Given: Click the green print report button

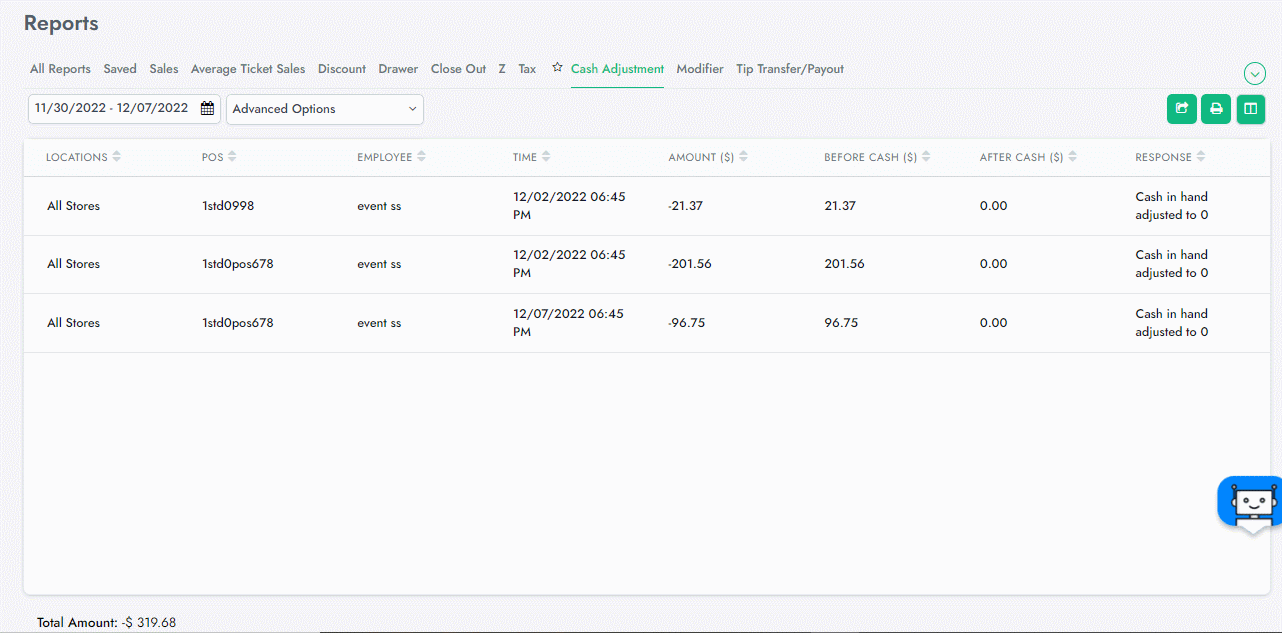Looking at the screenshot, I should coord(1216,109).
